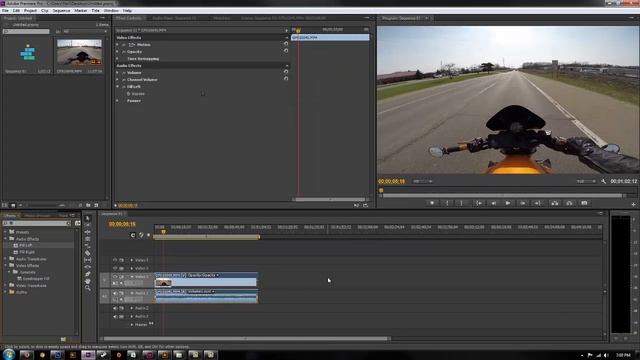The height and width of the screenshot is (360, 640).
Task: Mute Audio 1 track speaker toggle
Action: pos(115,293)
